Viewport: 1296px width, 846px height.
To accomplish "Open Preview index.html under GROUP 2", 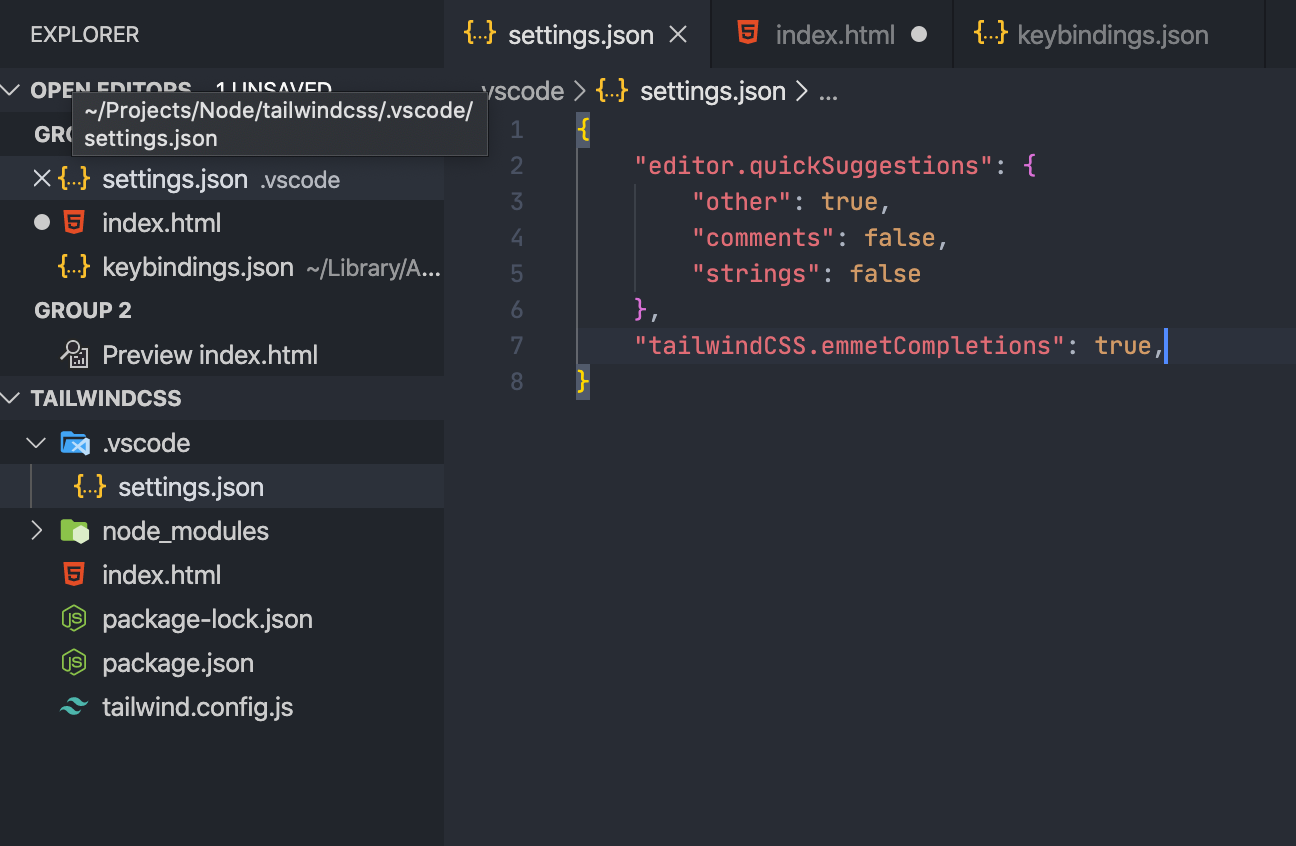I will click(x=210, y=354).
